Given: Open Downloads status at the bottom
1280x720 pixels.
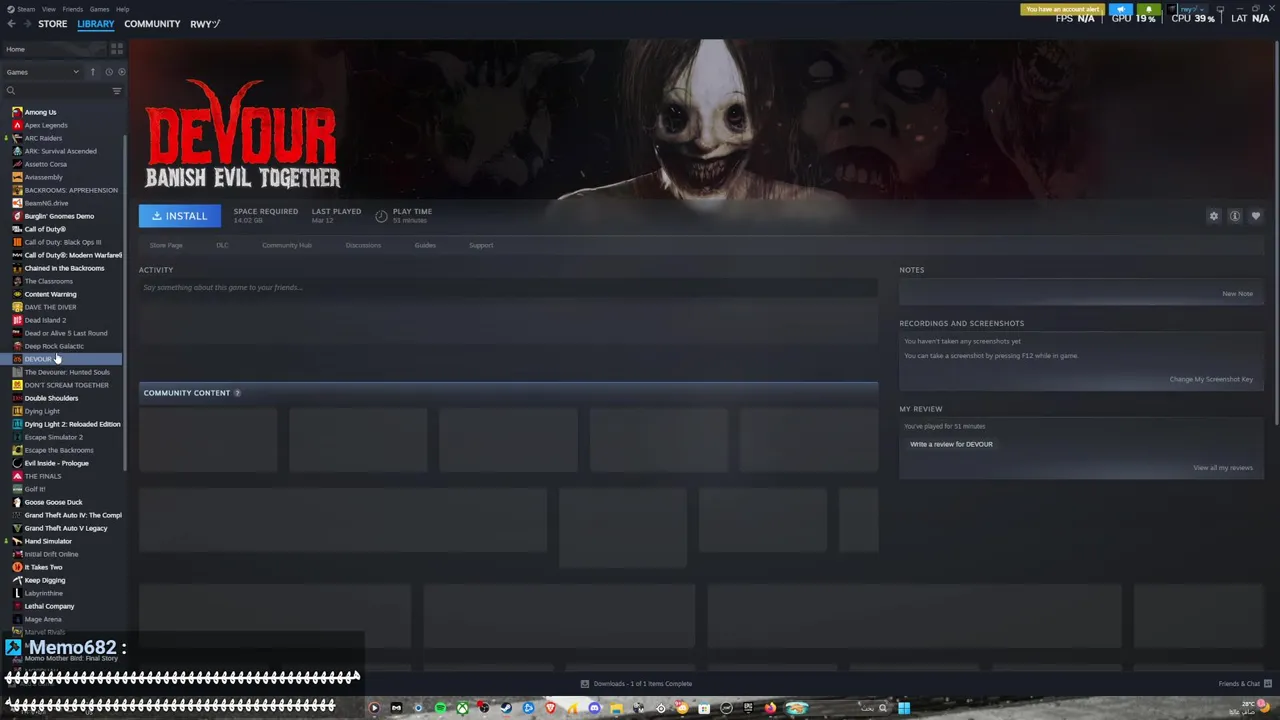Looking at the screenshot, I should pyautogui.click(x=637, y=684).
